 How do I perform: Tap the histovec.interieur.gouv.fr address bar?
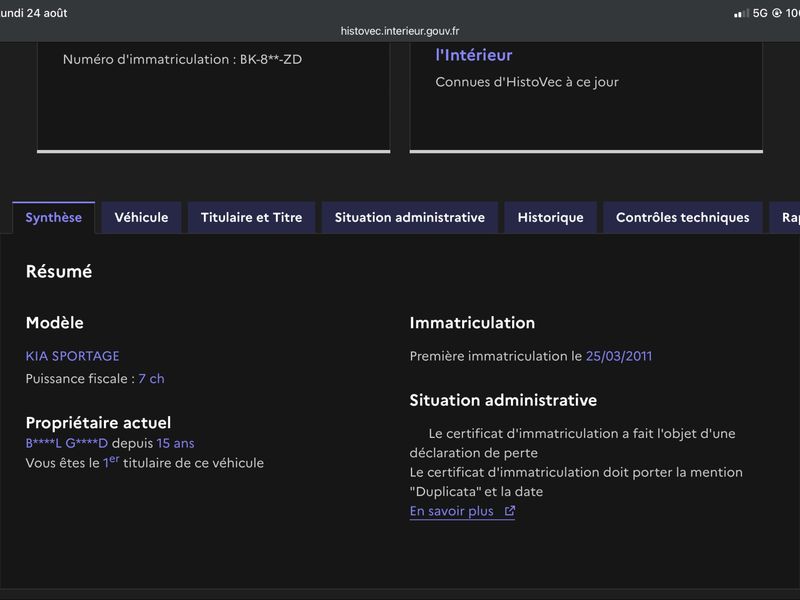pyautogui.click(x=400, y=31)
